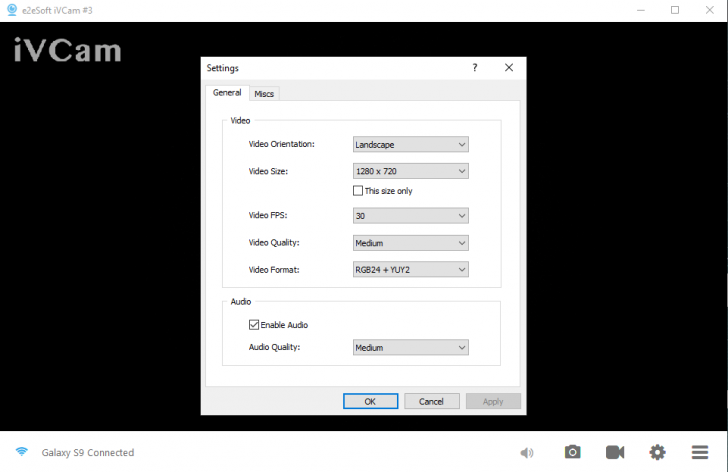Close the Settings dialog with X
Screen dimensions: 728x472
(509, 68)
